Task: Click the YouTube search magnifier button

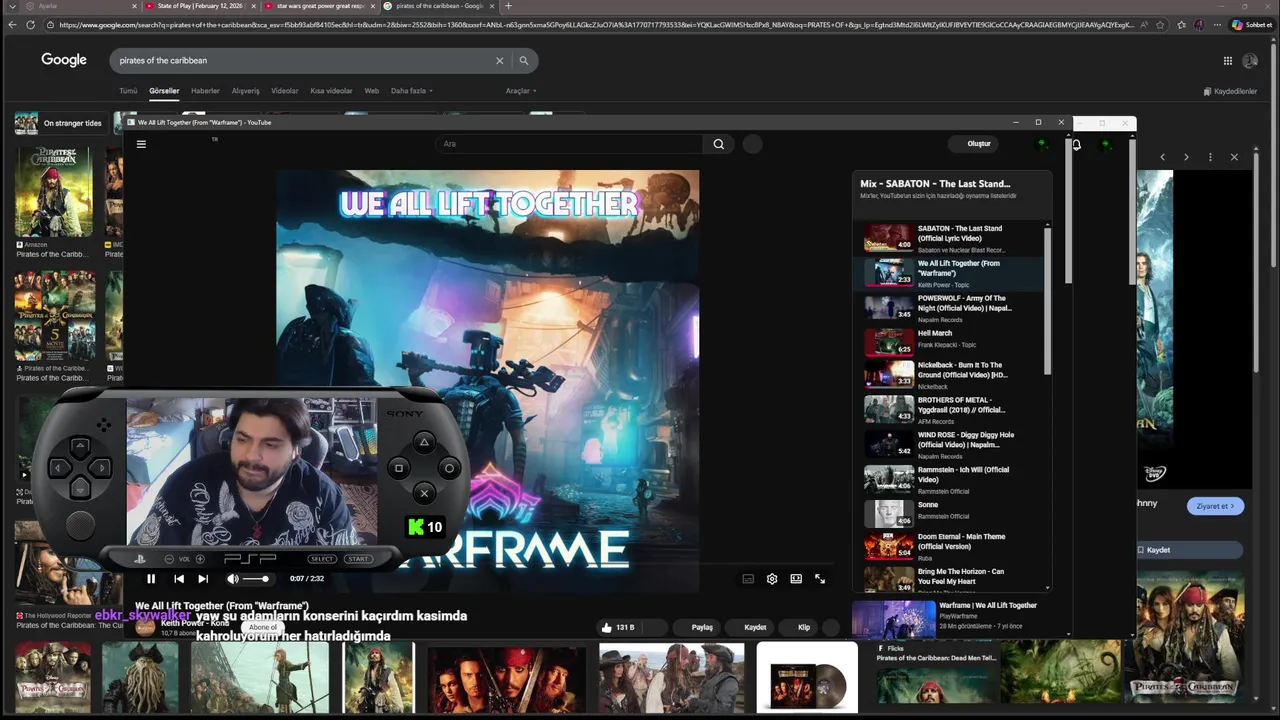Action: point(718,144)
